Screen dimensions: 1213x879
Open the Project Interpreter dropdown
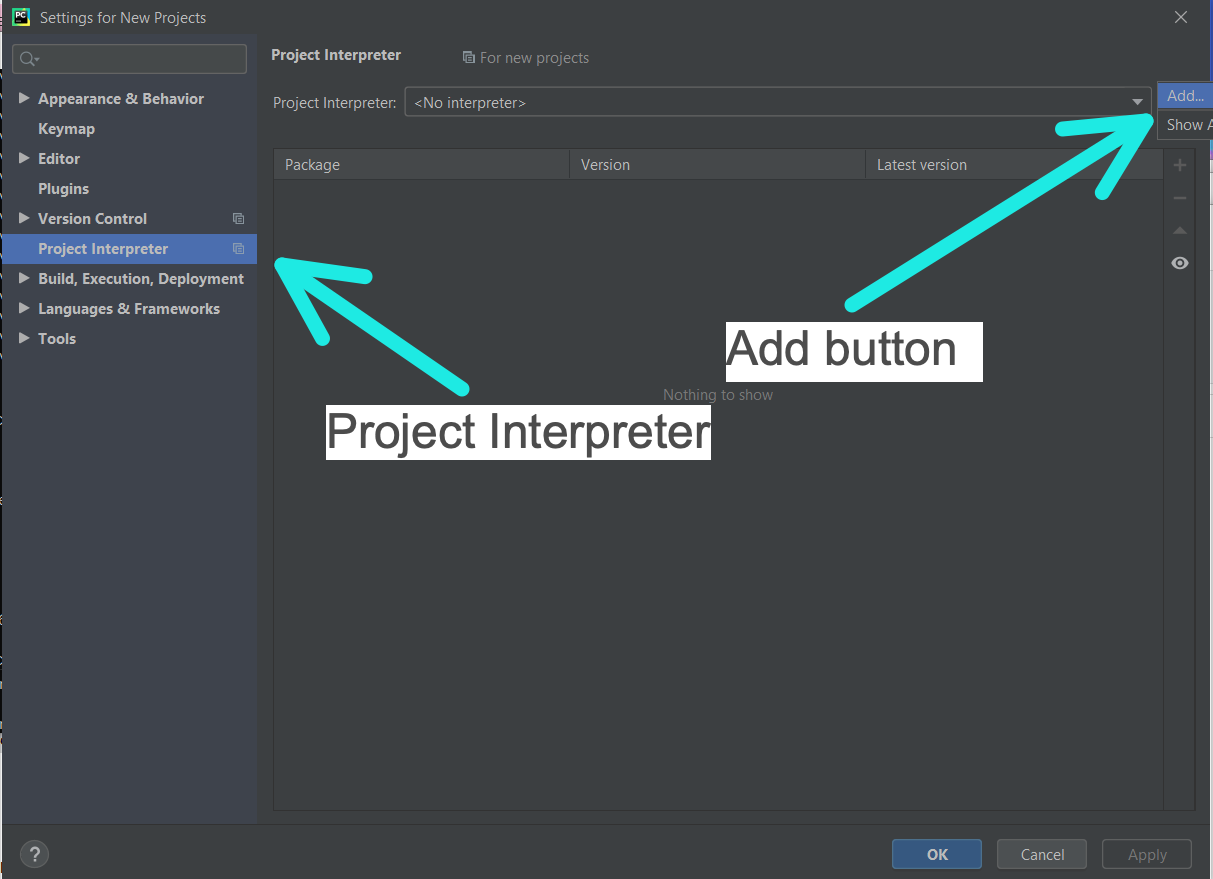[1137, 102]
